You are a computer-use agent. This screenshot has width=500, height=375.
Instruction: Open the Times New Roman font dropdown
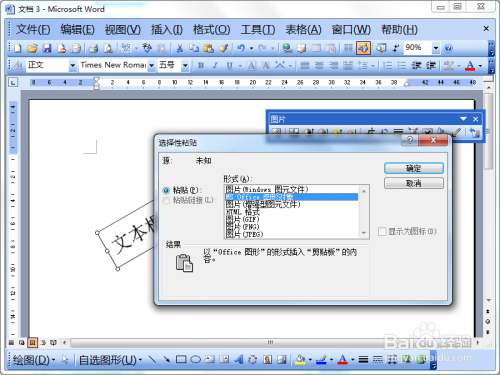(x=151, y=65)
